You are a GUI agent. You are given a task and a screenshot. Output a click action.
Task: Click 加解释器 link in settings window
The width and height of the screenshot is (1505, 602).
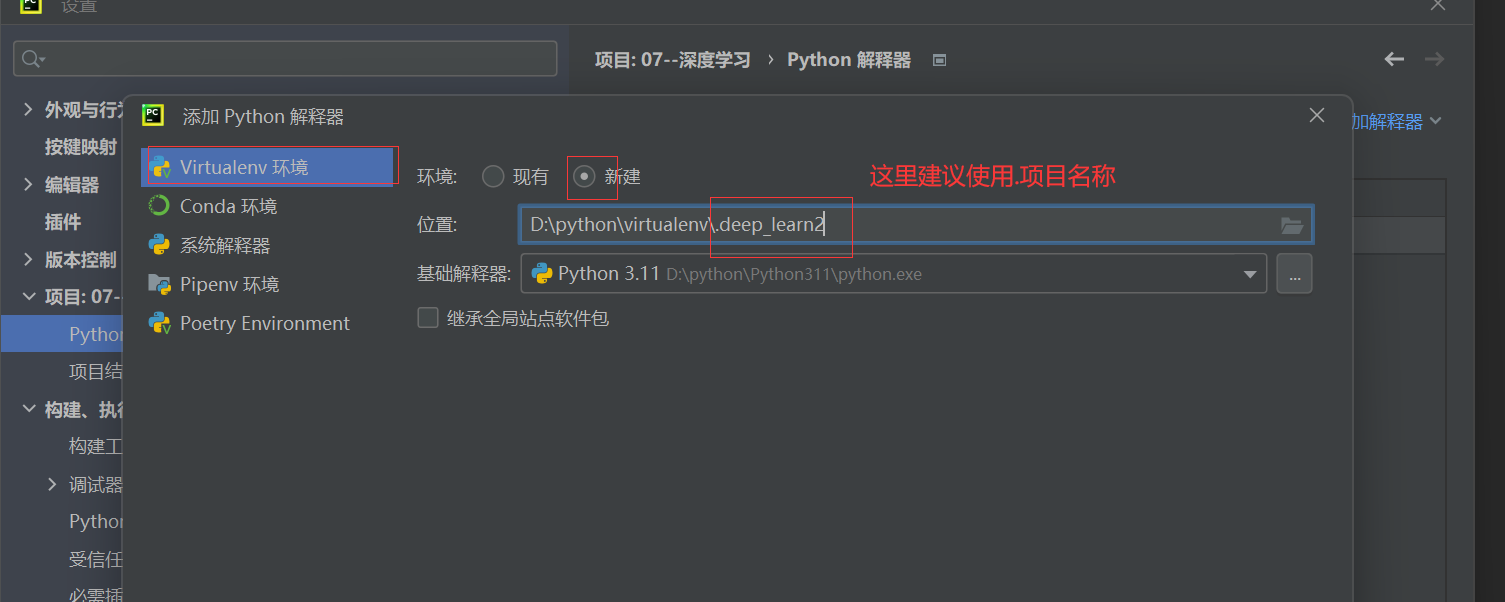pyautogui.click(x=1388, y=121)
